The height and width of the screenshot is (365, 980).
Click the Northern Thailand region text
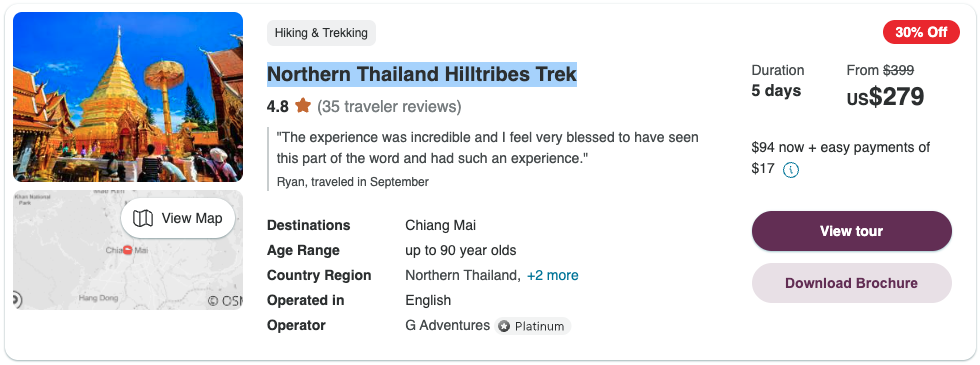462,276
